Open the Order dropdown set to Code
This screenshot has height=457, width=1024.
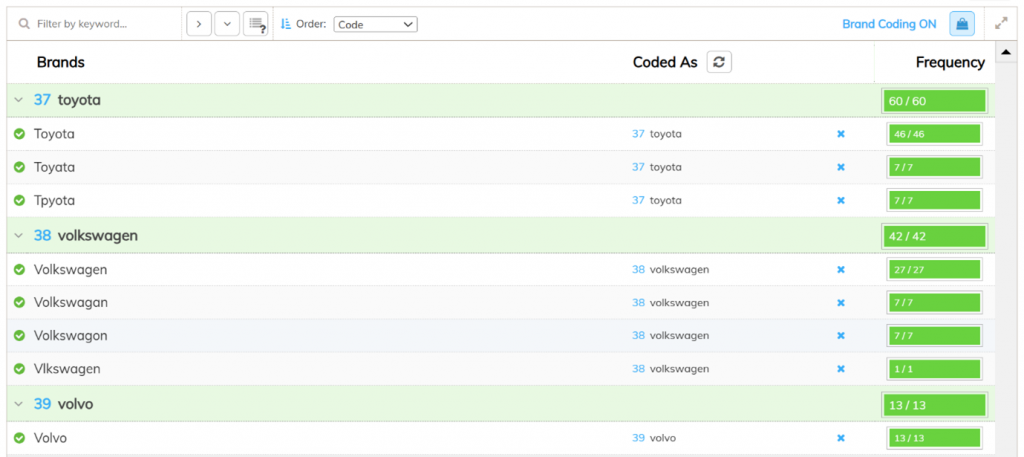click(x=376, y=24)
